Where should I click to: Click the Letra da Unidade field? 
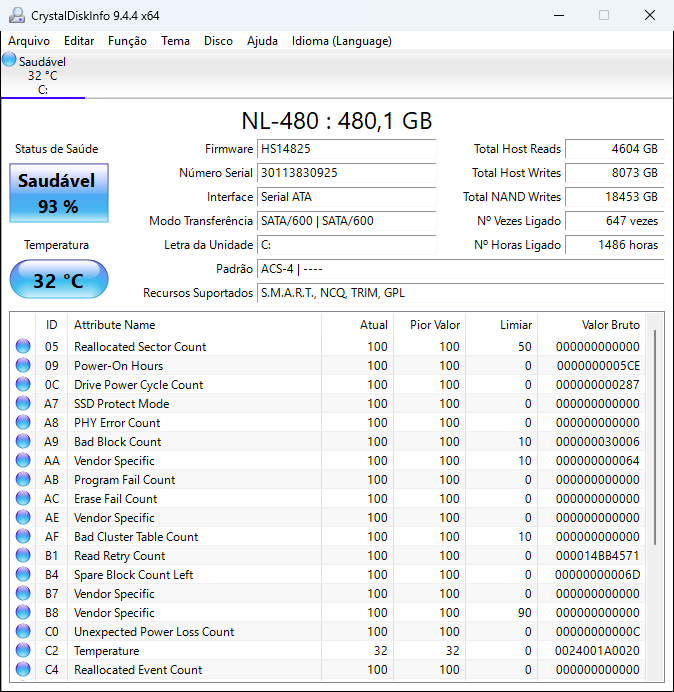pos(346,244)
